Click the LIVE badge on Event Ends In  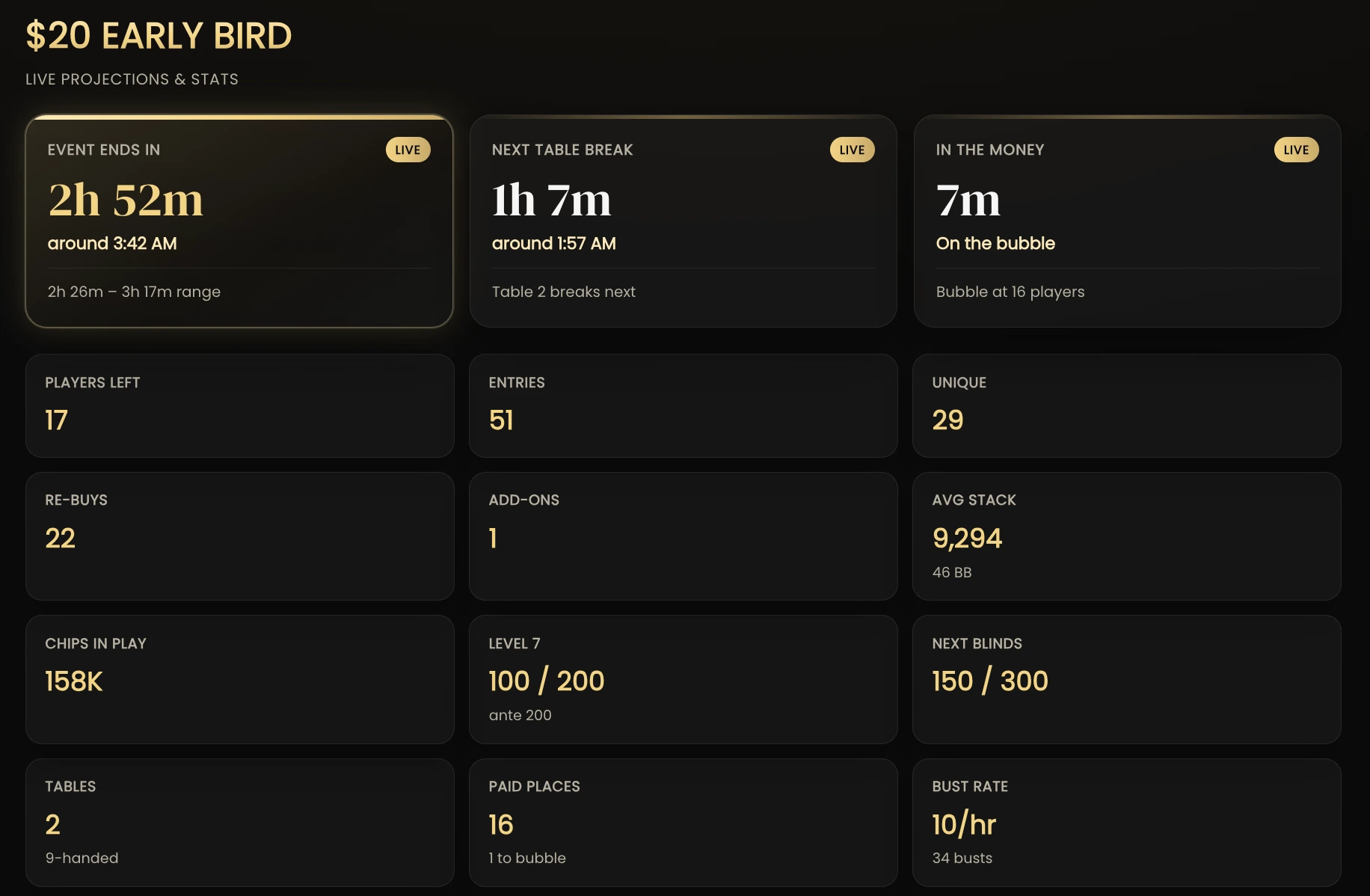pyautogui.click(x=408, y=150)
